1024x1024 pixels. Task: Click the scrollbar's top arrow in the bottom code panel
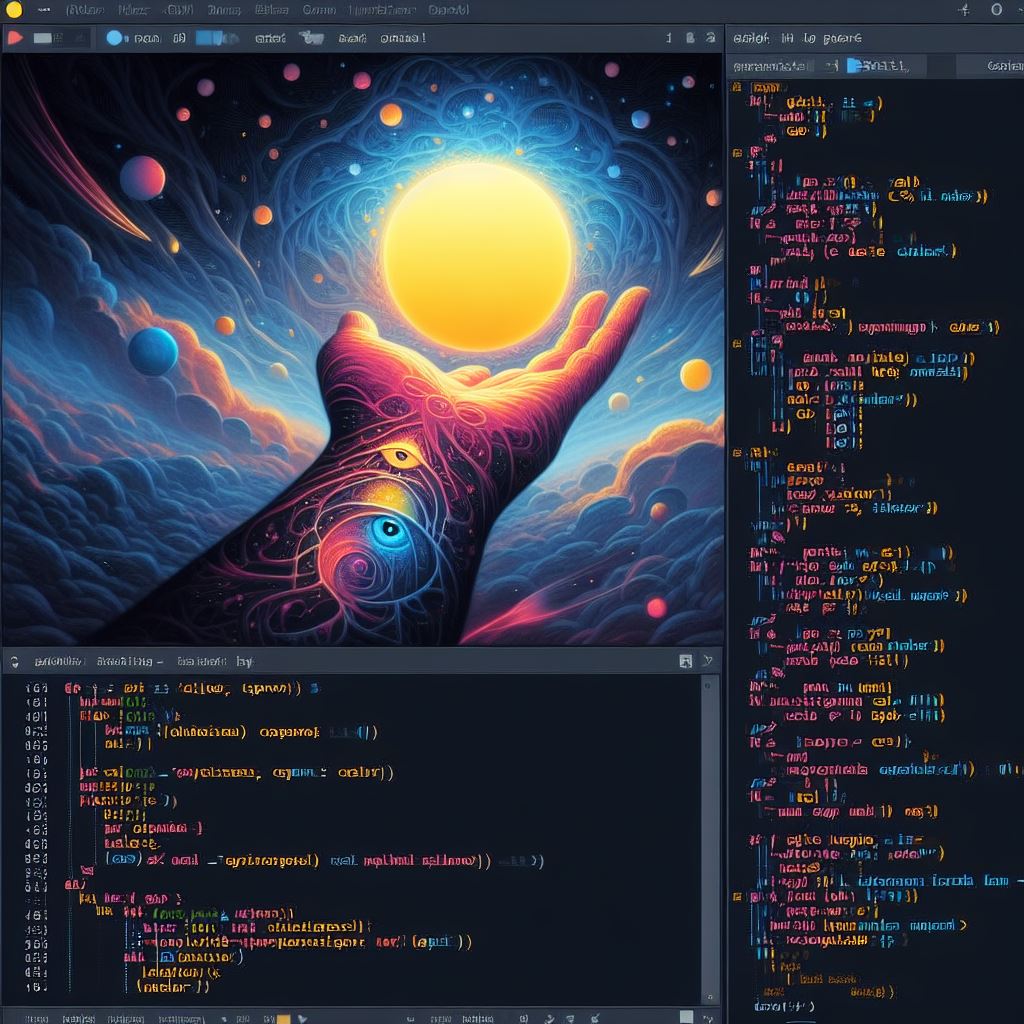click(707, 686)
